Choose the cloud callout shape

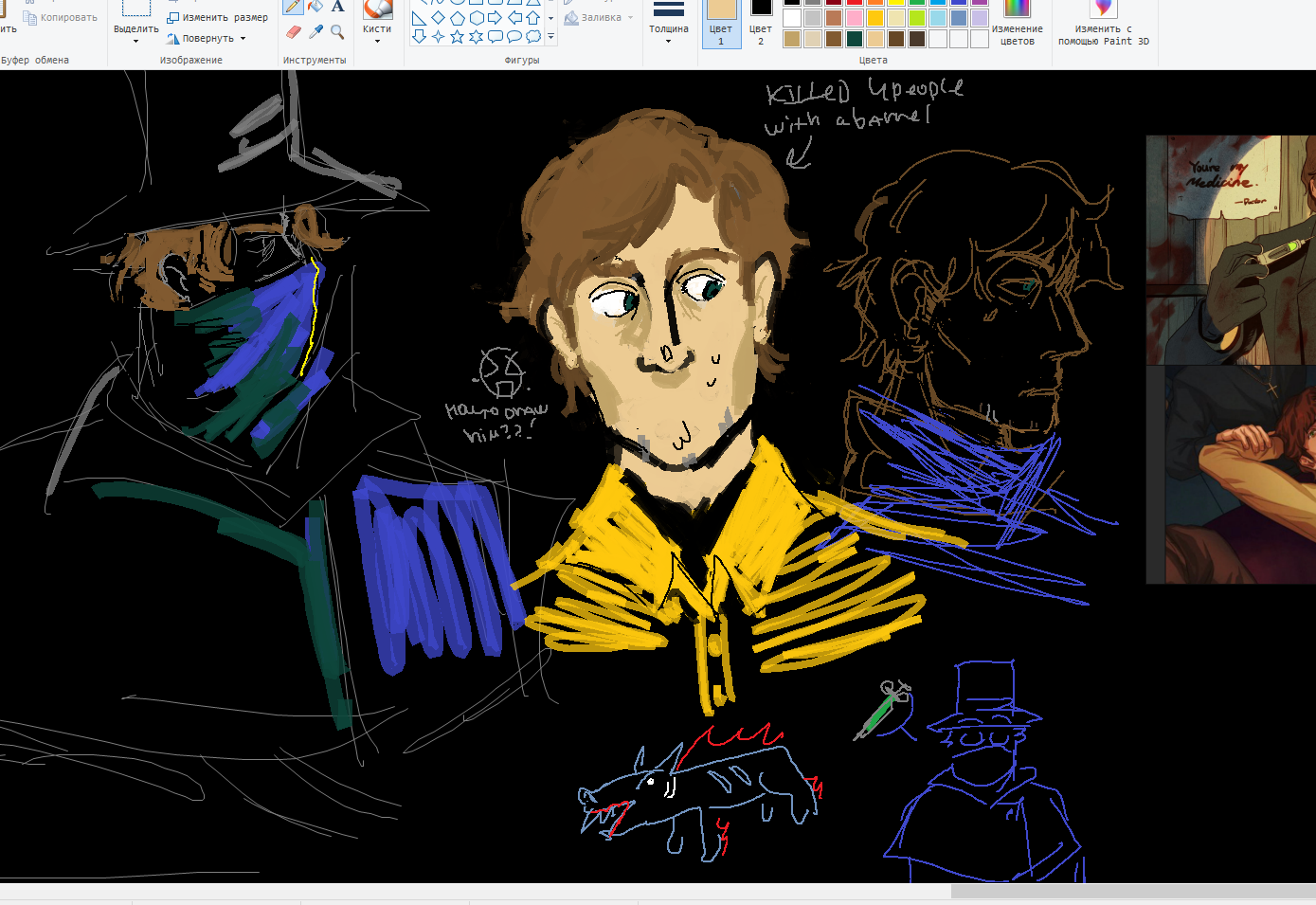(533, 37)
